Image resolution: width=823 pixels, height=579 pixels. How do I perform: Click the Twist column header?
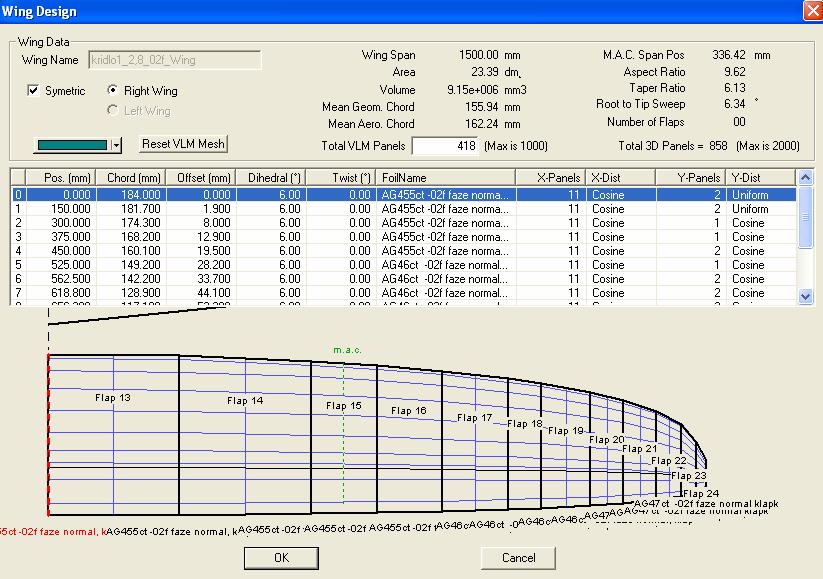point(341,177)
